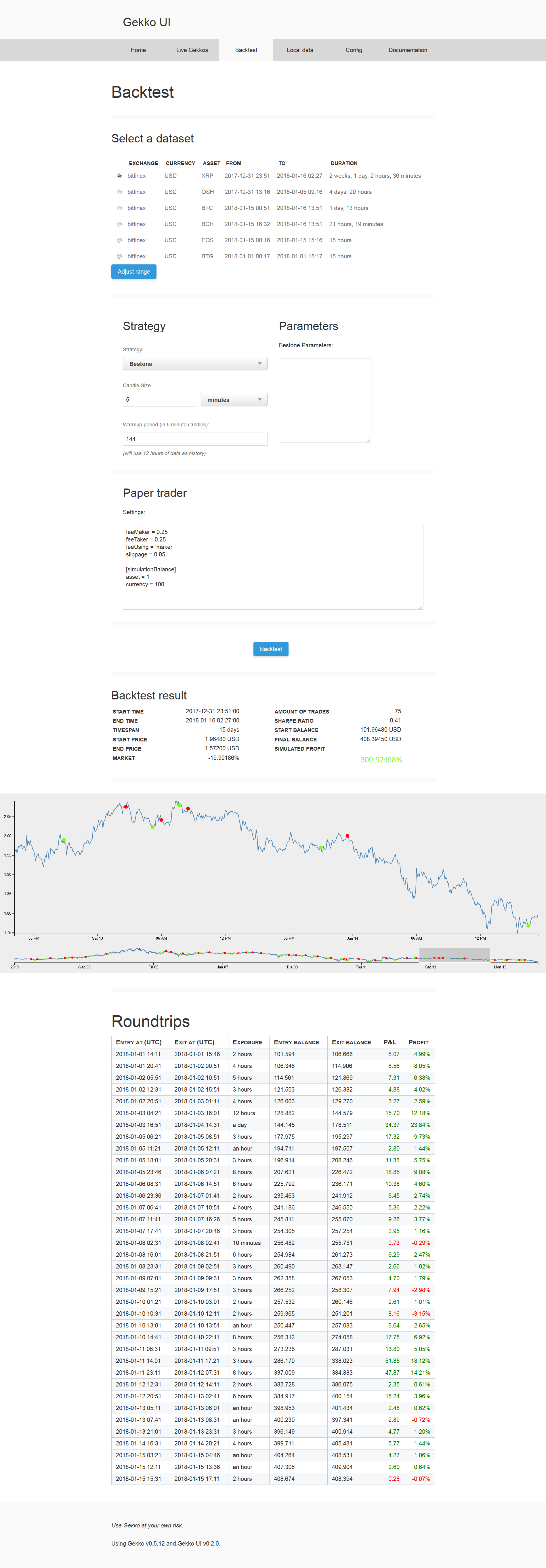Click the Adjust range button
This screenshot has width=546, height=1568.
(x=134, y=272)
